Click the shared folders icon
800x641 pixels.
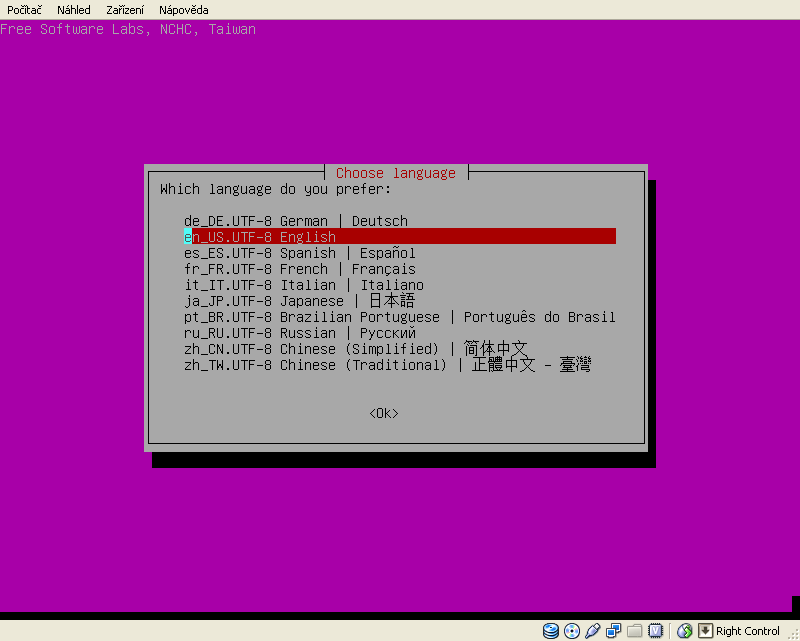click(x=634, y=631)
